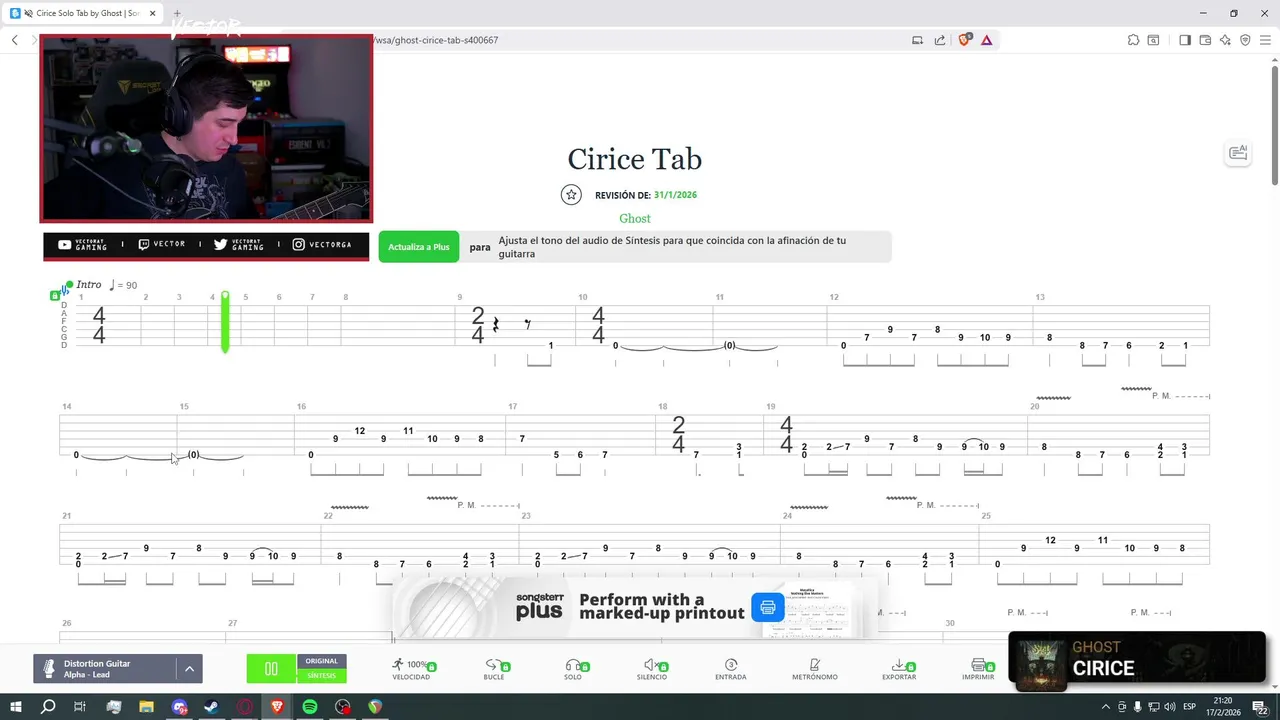Open Steam from the taskbar

[211, 707]
